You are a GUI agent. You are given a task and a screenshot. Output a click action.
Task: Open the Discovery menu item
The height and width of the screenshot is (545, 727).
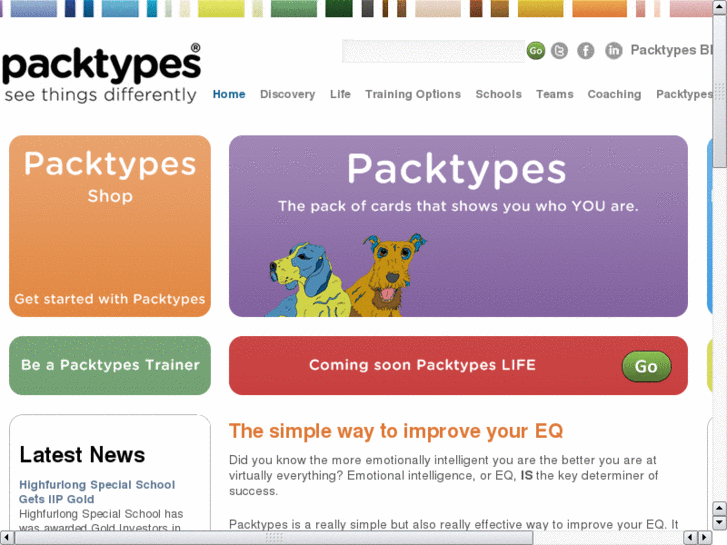(287, 94)
